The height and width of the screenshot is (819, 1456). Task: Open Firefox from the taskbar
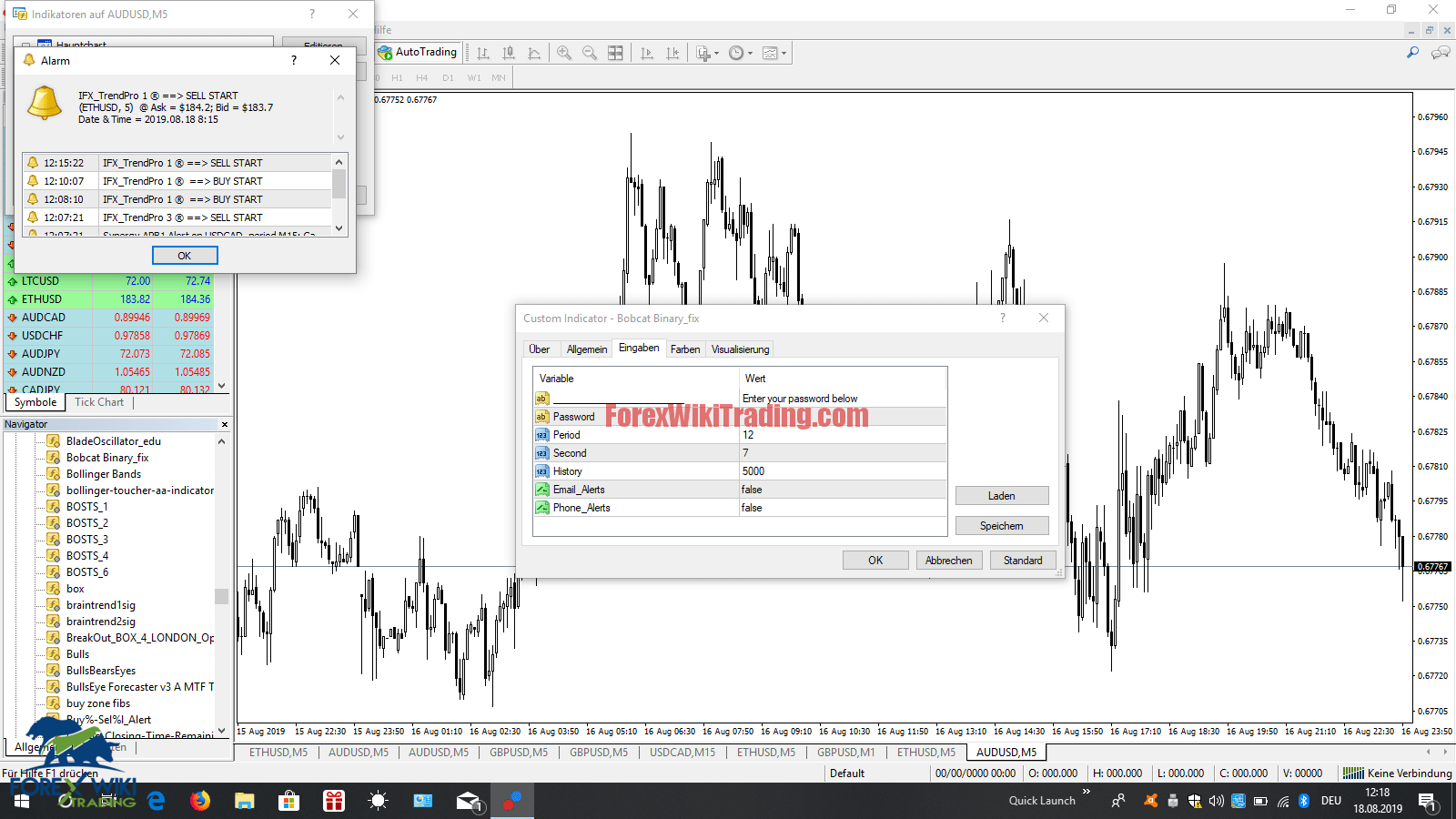pyautogui.click(x=200, y=801)
